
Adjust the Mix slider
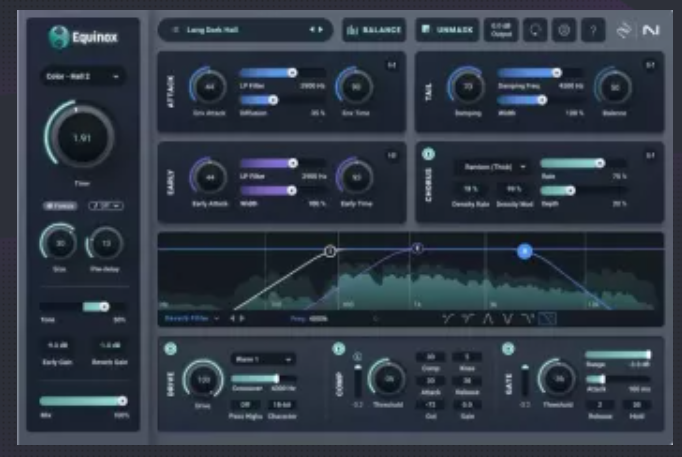83,400
